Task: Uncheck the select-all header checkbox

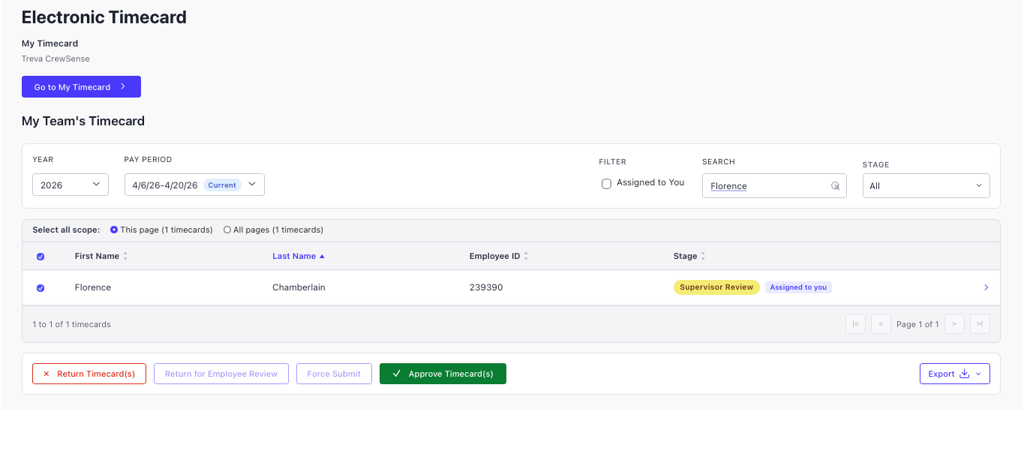Action: pos(40,257)
